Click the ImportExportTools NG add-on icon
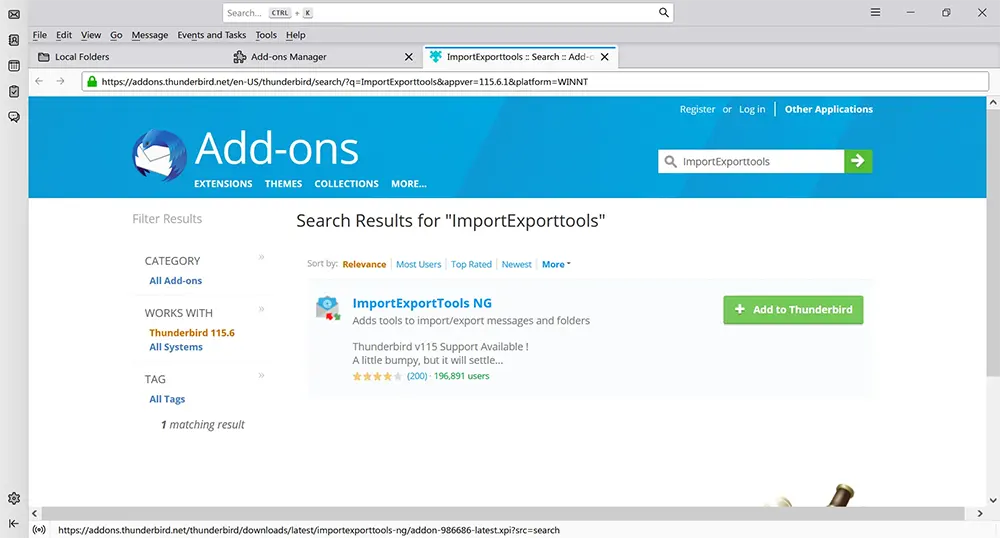Screen dimensions: 1000x538 click(x=328, y=308)
